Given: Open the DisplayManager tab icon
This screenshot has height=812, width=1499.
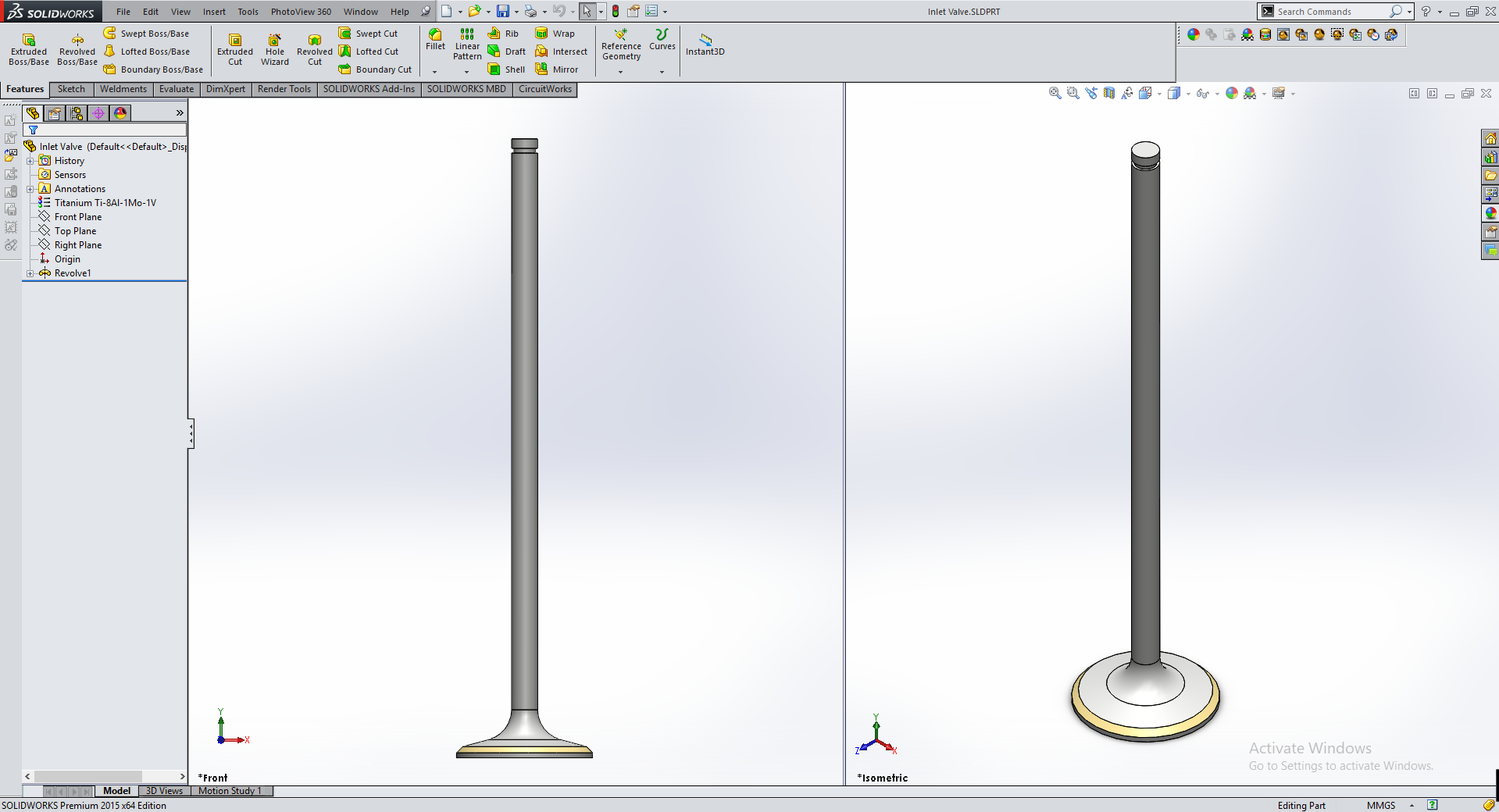Looking at the screenshot, I should [120, 113].
